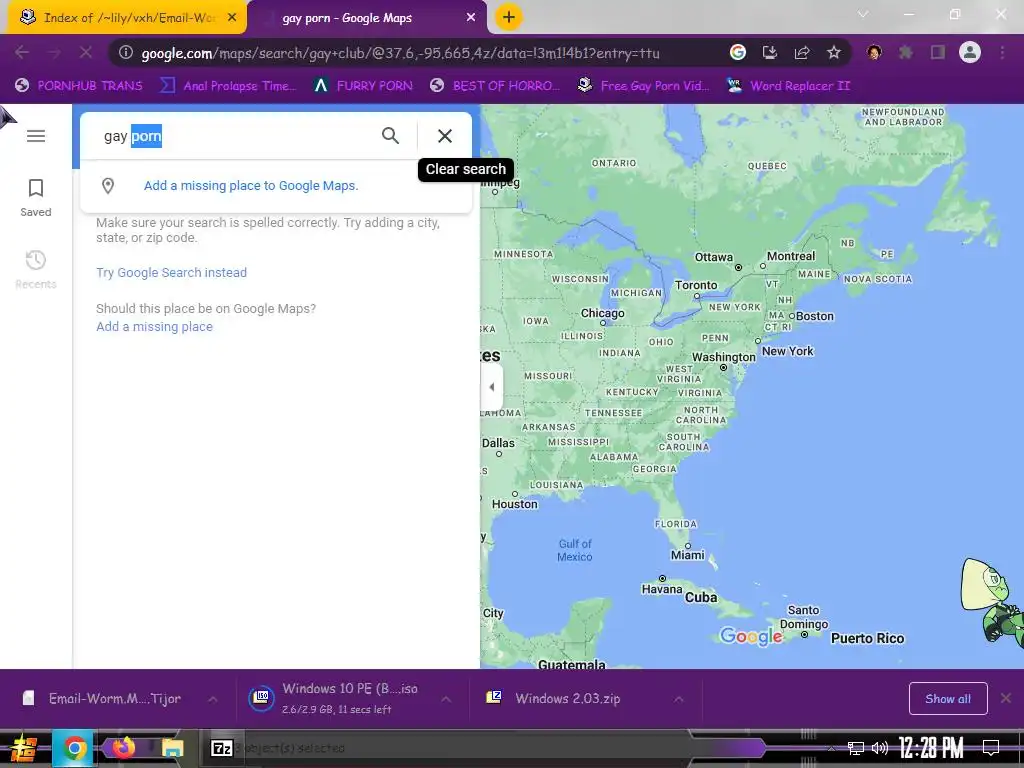This screenshot has width=1024, height=768.
Task: Click the Add a missing place link
Action: tap(154, 327)
